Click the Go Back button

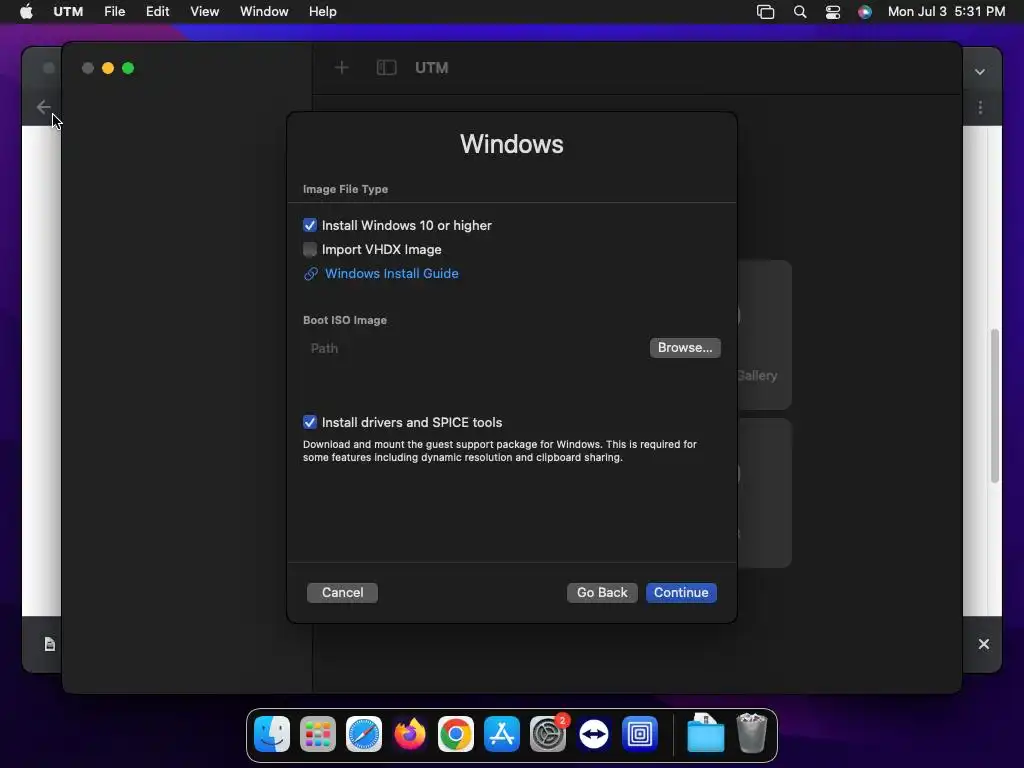point(602,592)
